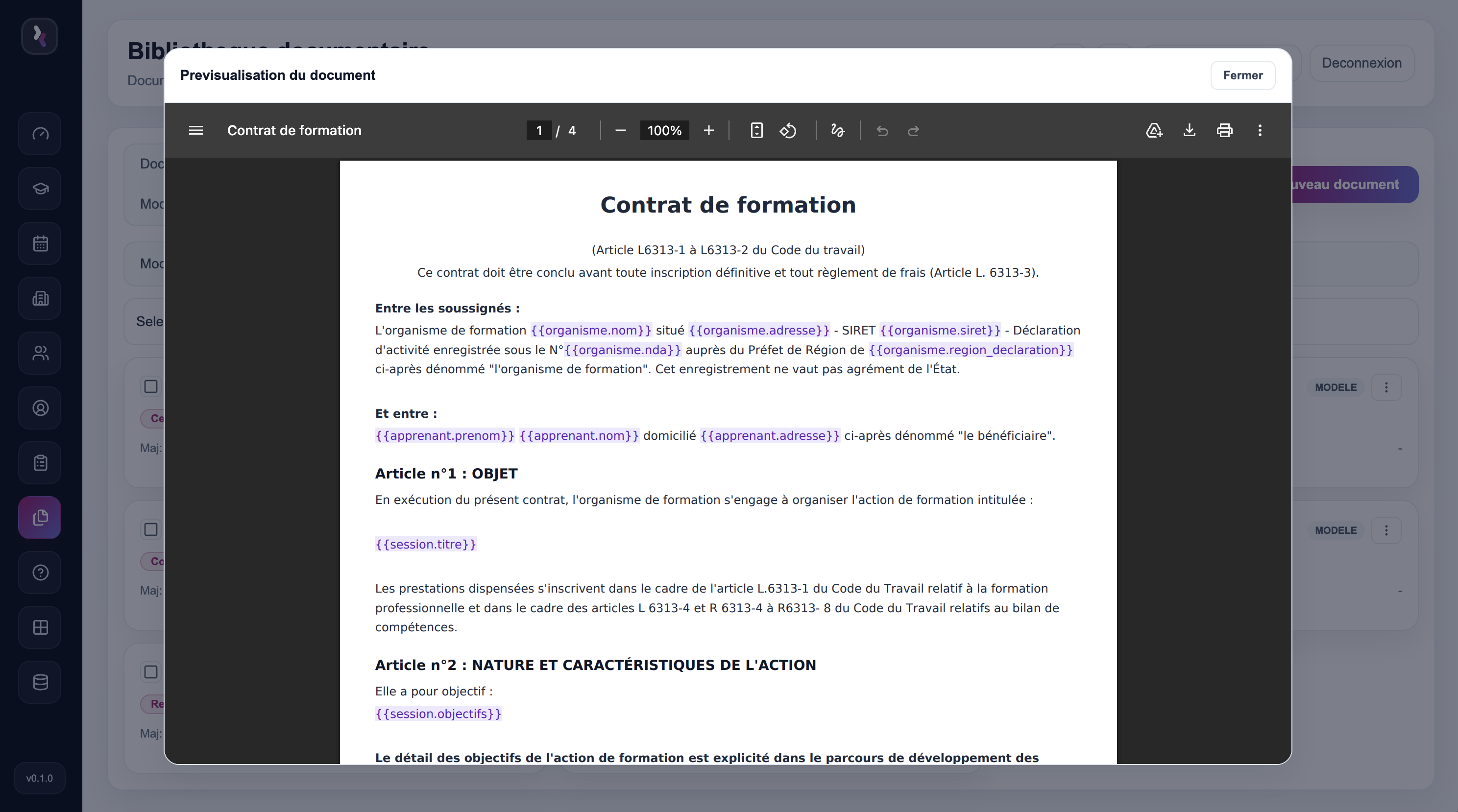Click the Nouveau document button behind the modal
The width and height of the screenshot is (1458, 812).
(1355, 185)
